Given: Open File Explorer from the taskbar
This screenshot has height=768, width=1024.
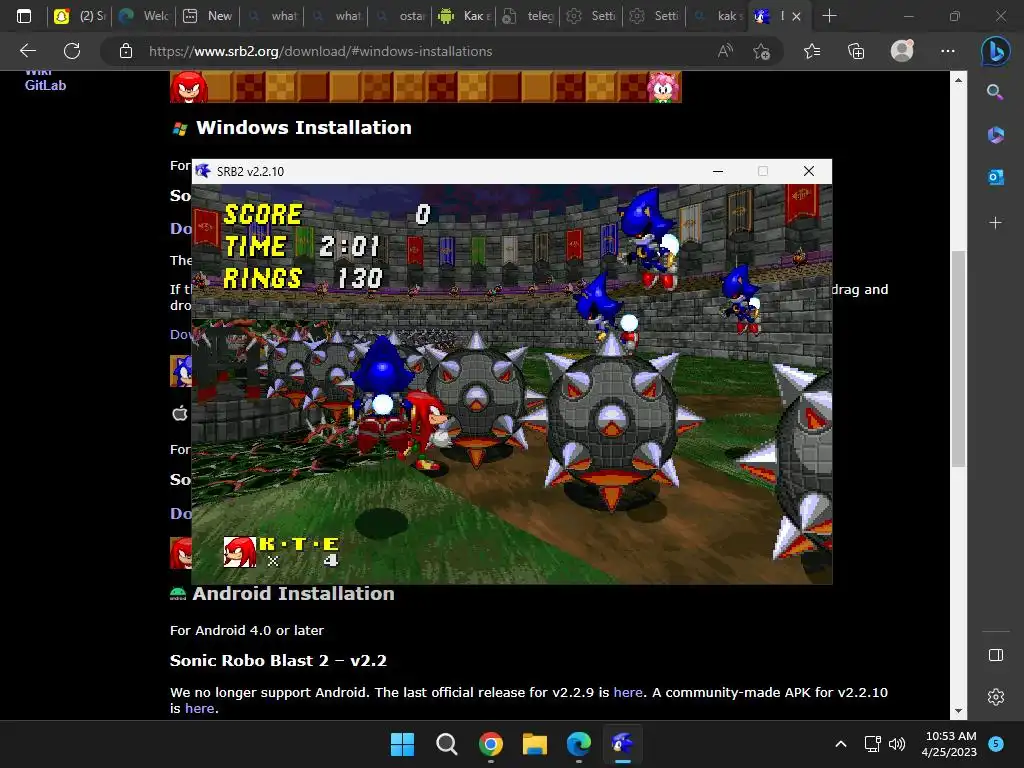Looking at the screenshot, I should pos(535,744).
